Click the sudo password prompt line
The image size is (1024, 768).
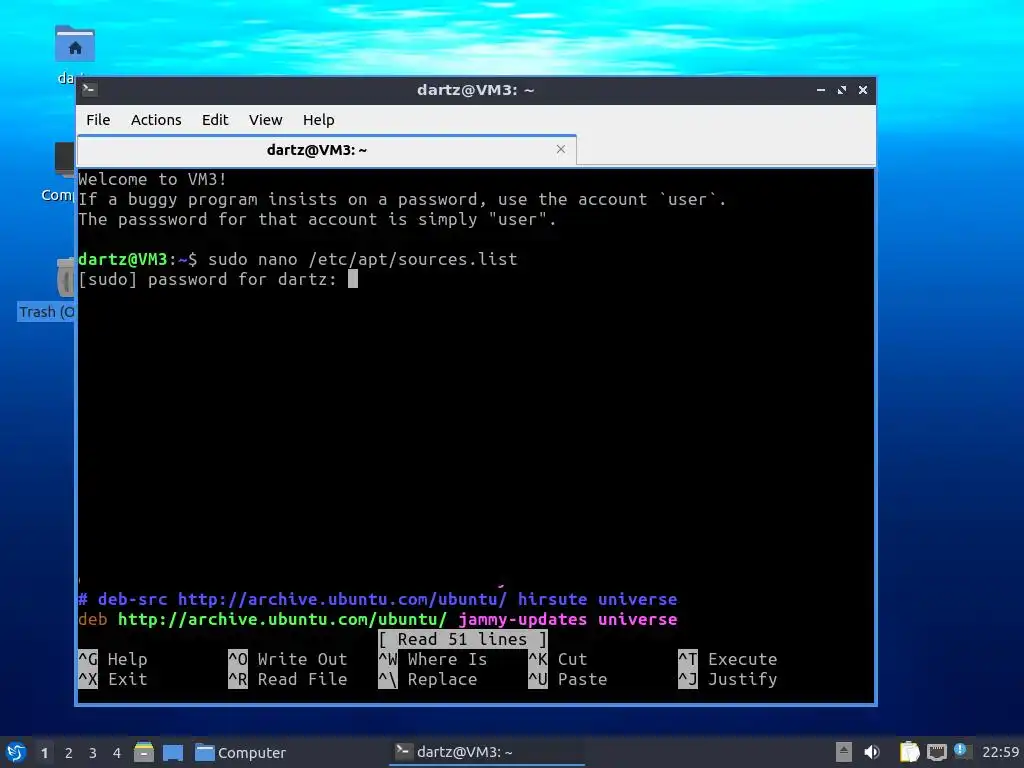click(x=218, y=280)
